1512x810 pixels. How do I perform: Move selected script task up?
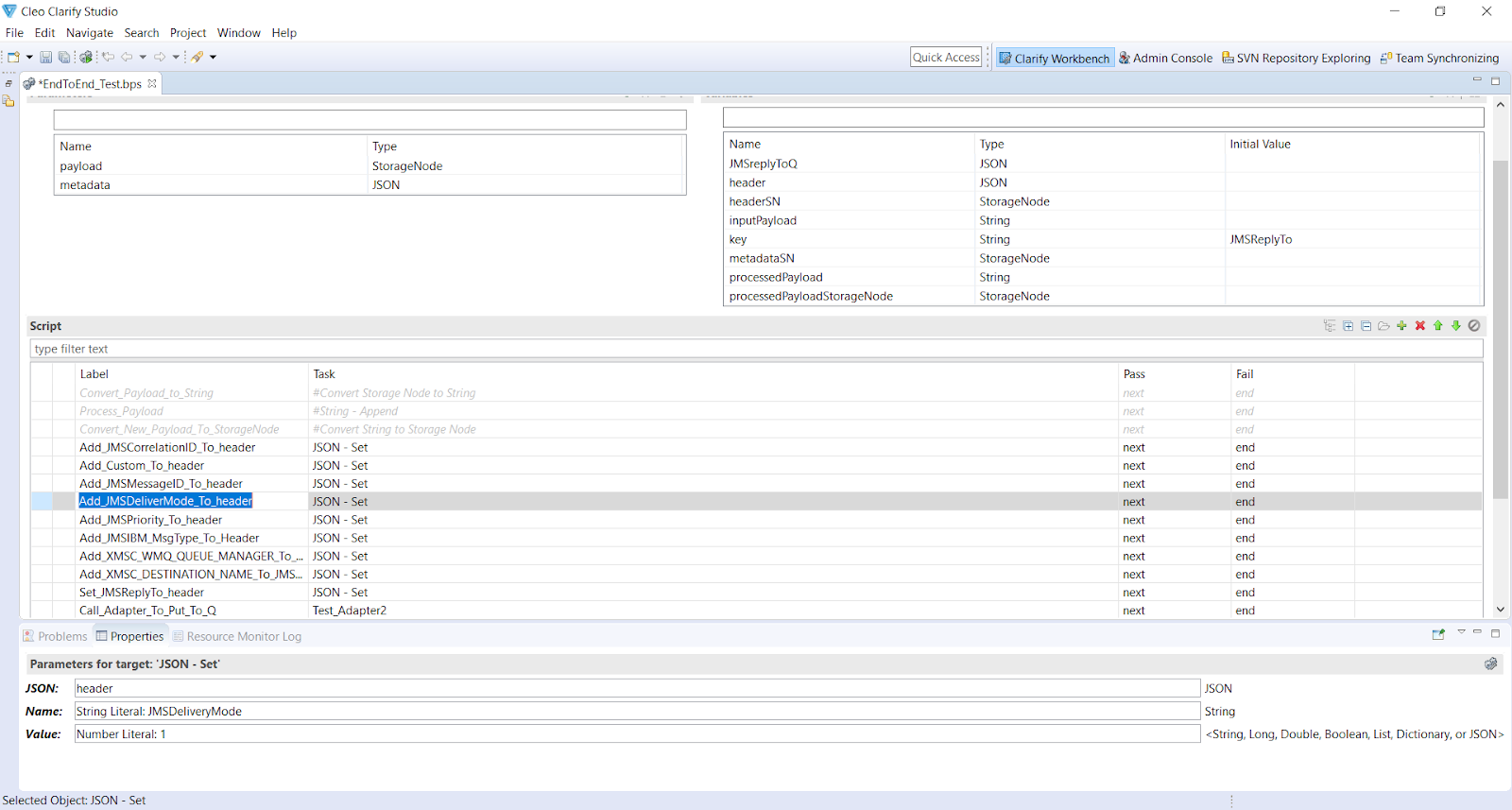[x=1438, y=326]
